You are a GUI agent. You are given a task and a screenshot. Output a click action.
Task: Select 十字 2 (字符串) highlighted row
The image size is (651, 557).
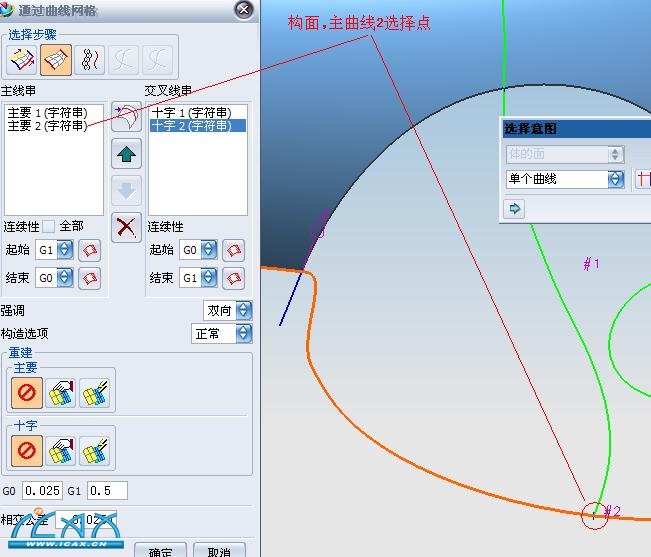click(x=198, y=125)
